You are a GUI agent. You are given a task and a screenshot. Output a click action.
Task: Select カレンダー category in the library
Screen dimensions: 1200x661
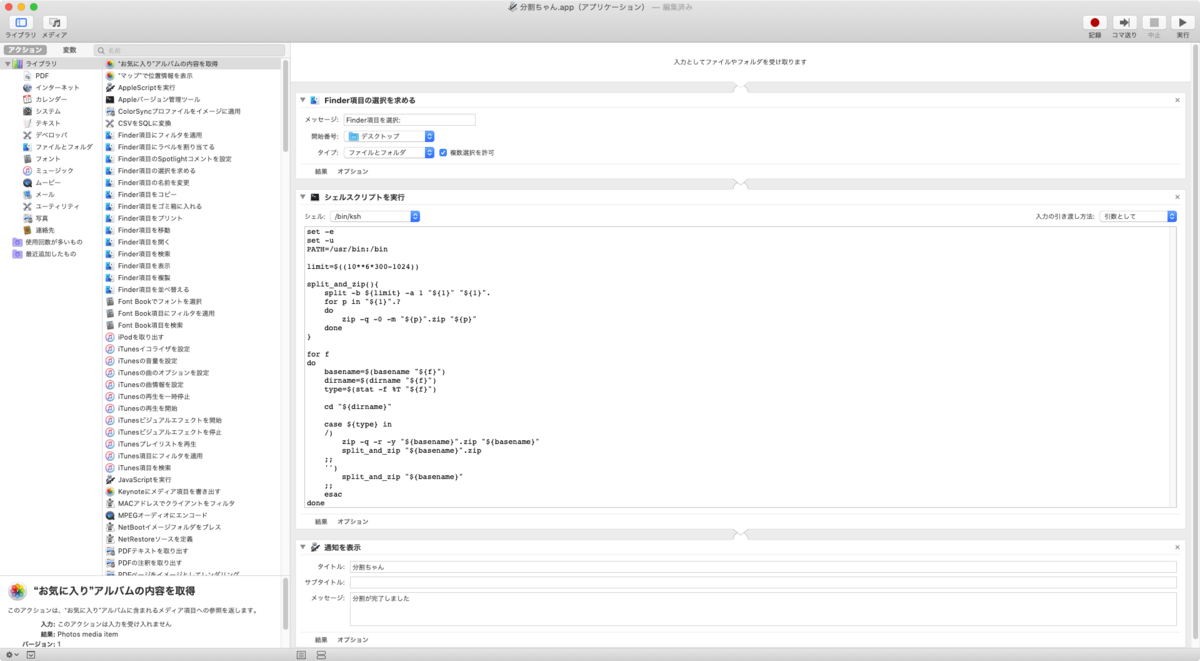[x=51, y=100]
